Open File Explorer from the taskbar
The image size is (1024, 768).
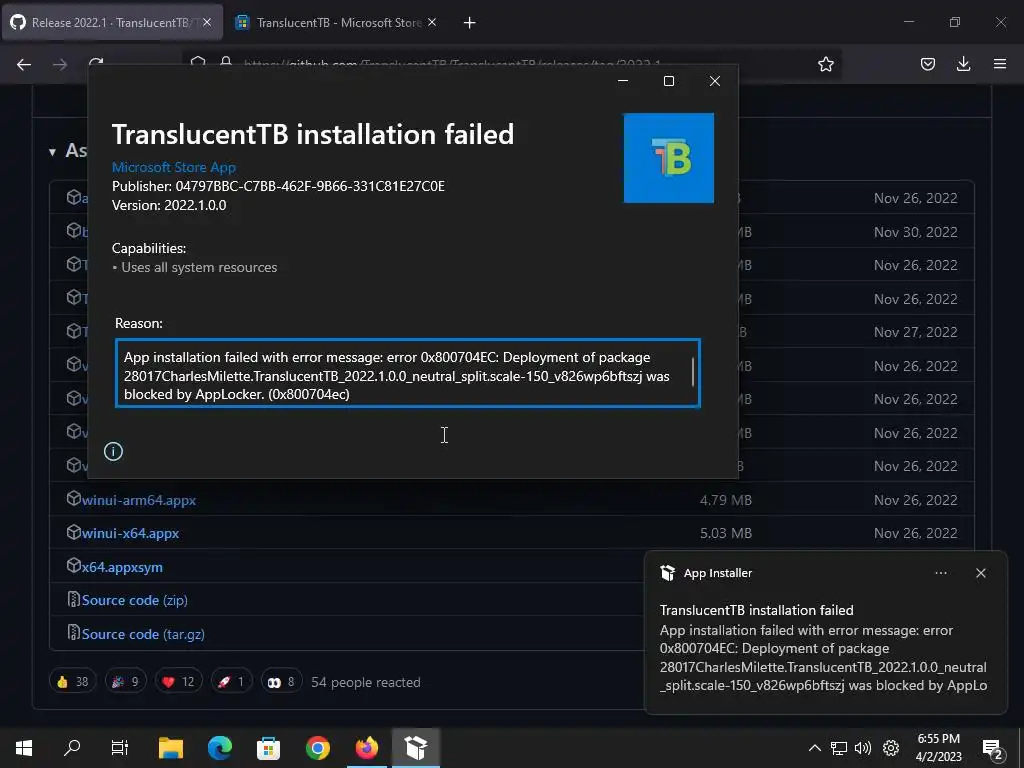tap(170, 748)
